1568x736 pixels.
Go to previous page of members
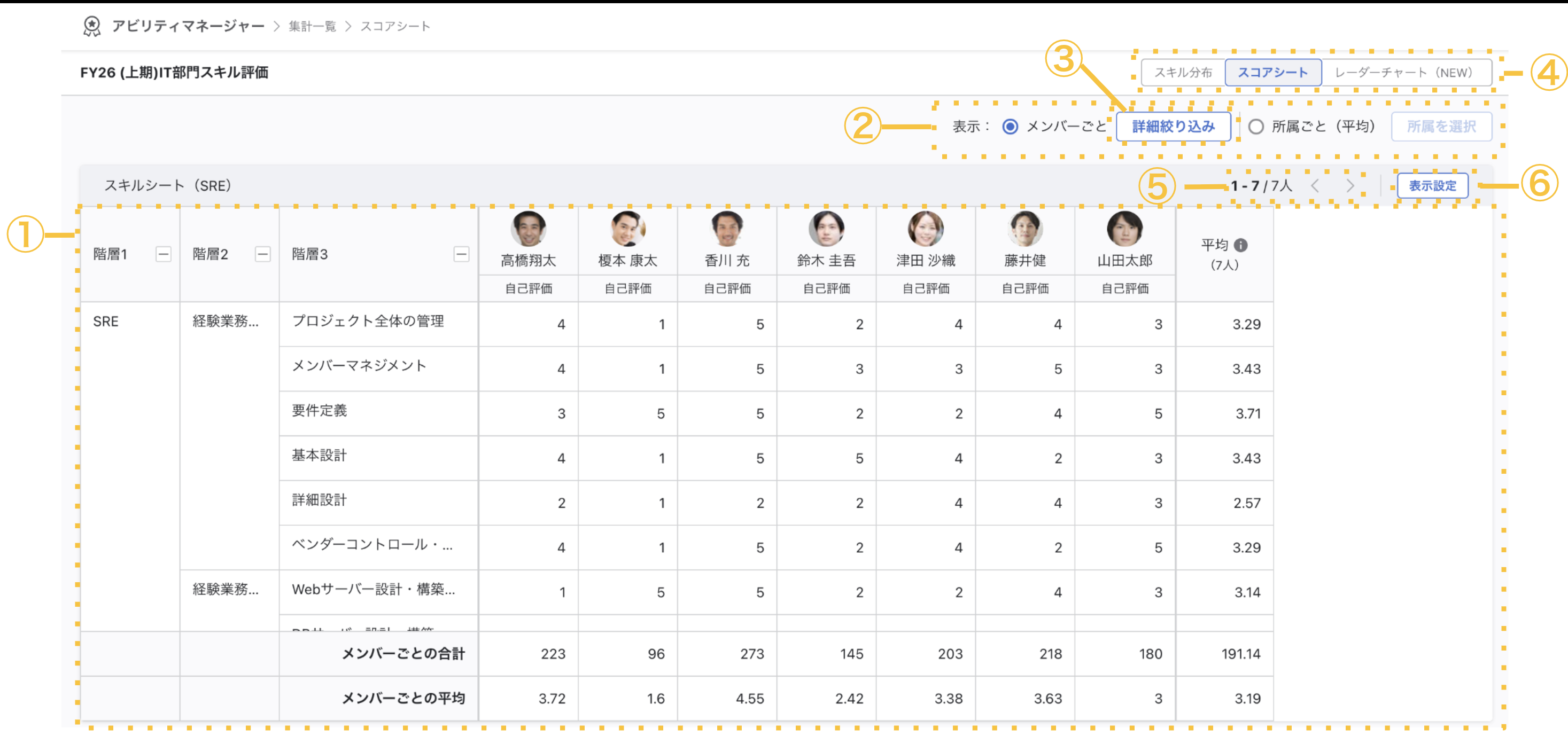tap(1315, 185)
